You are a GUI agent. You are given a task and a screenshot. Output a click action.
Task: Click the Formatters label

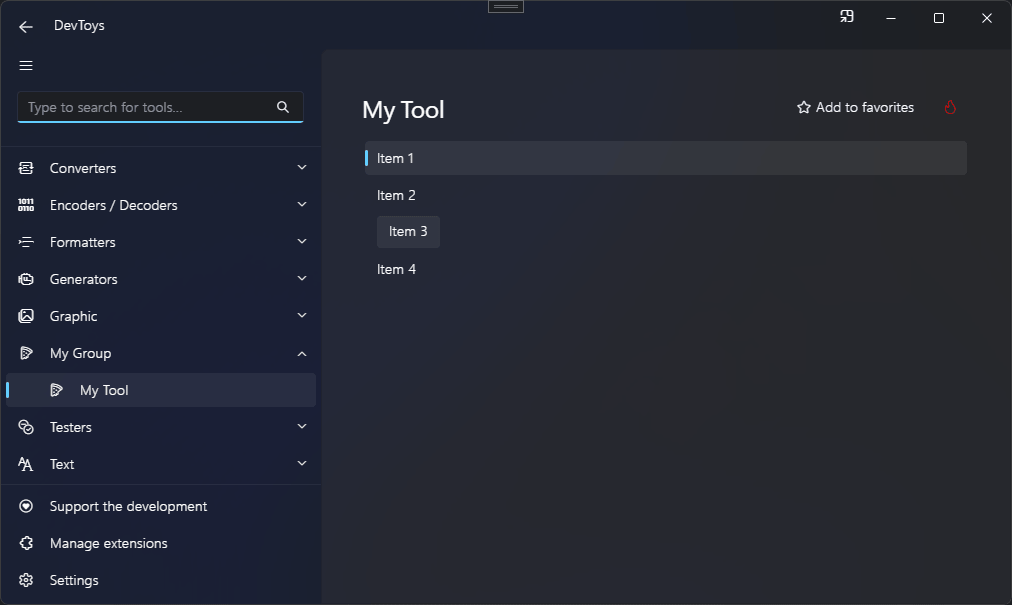83,242
